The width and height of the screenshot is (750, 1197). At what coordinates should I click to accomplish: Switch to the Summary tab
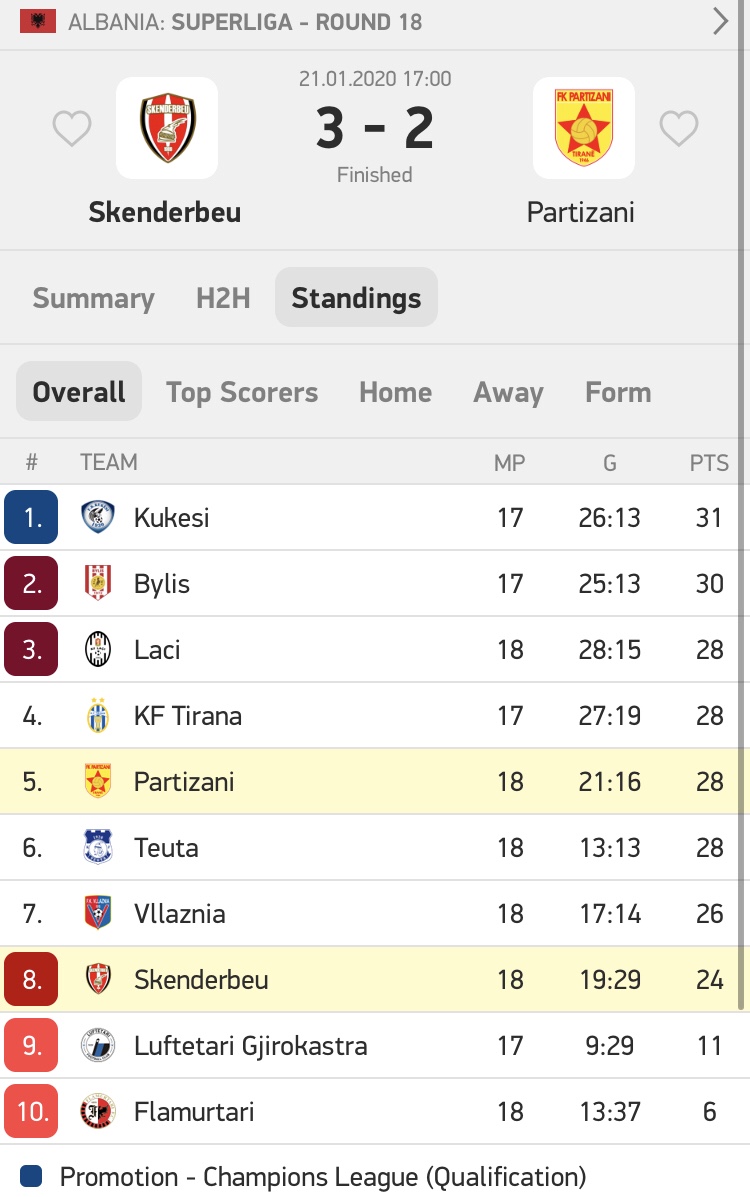[x=93, y=298]
